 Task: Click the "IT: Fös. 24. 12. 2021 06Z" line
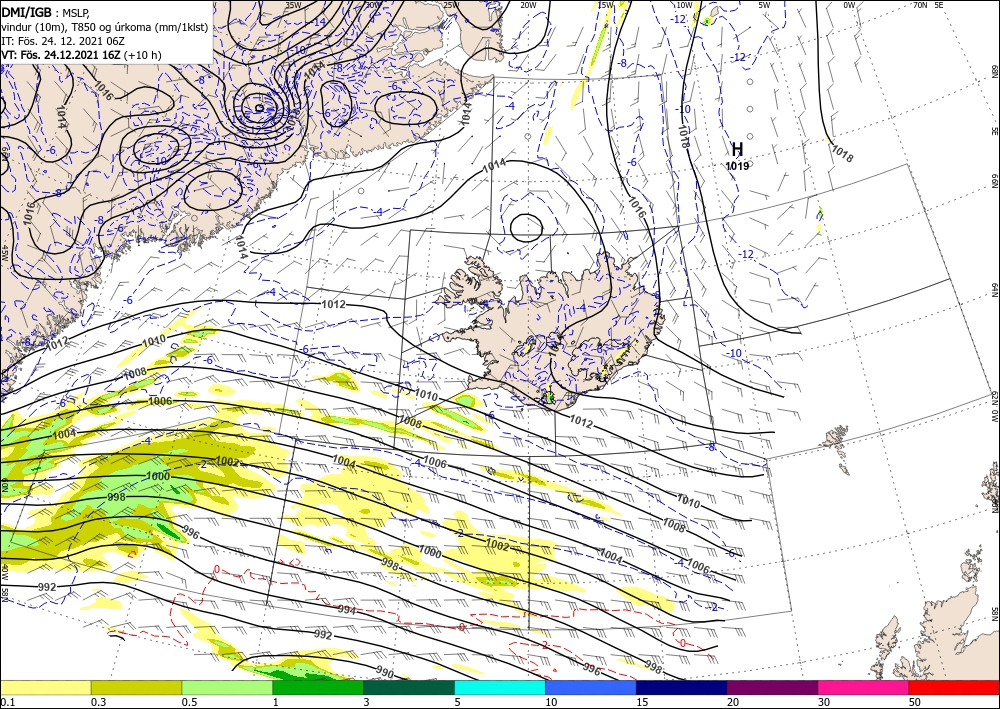[x=62, y=40]
